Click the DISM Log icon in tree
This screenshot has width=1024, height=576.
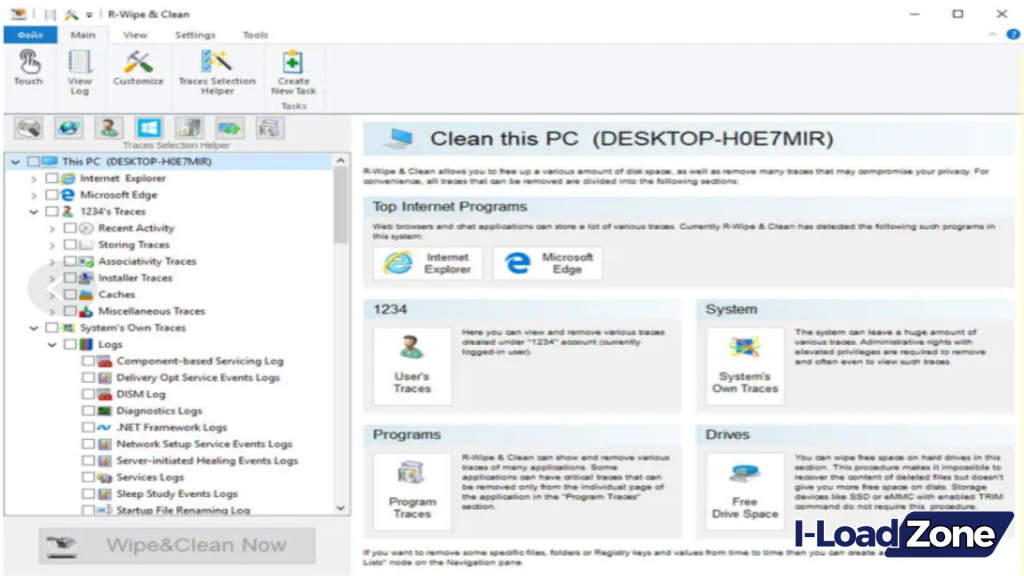coord(104,394)
